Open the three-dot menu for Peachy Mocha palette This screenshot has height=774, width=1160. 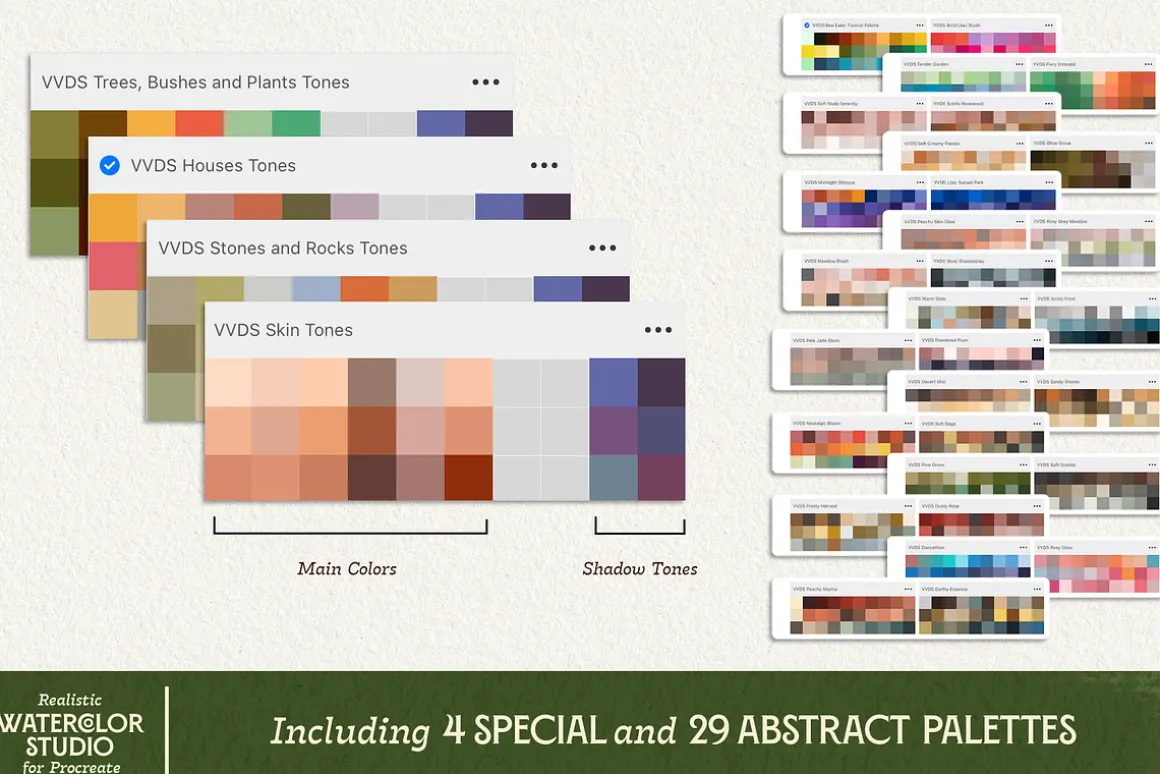[908, 589]
